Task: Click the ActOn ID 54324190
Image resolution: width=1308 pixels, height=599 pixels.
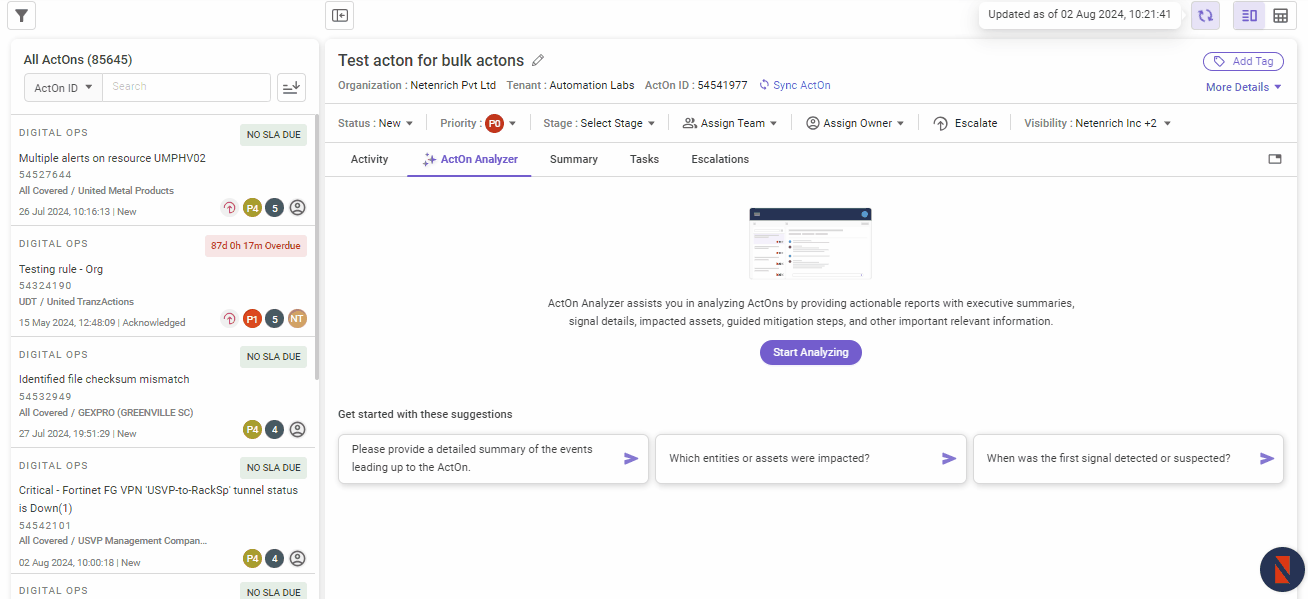Action: (x=45, y=286)
